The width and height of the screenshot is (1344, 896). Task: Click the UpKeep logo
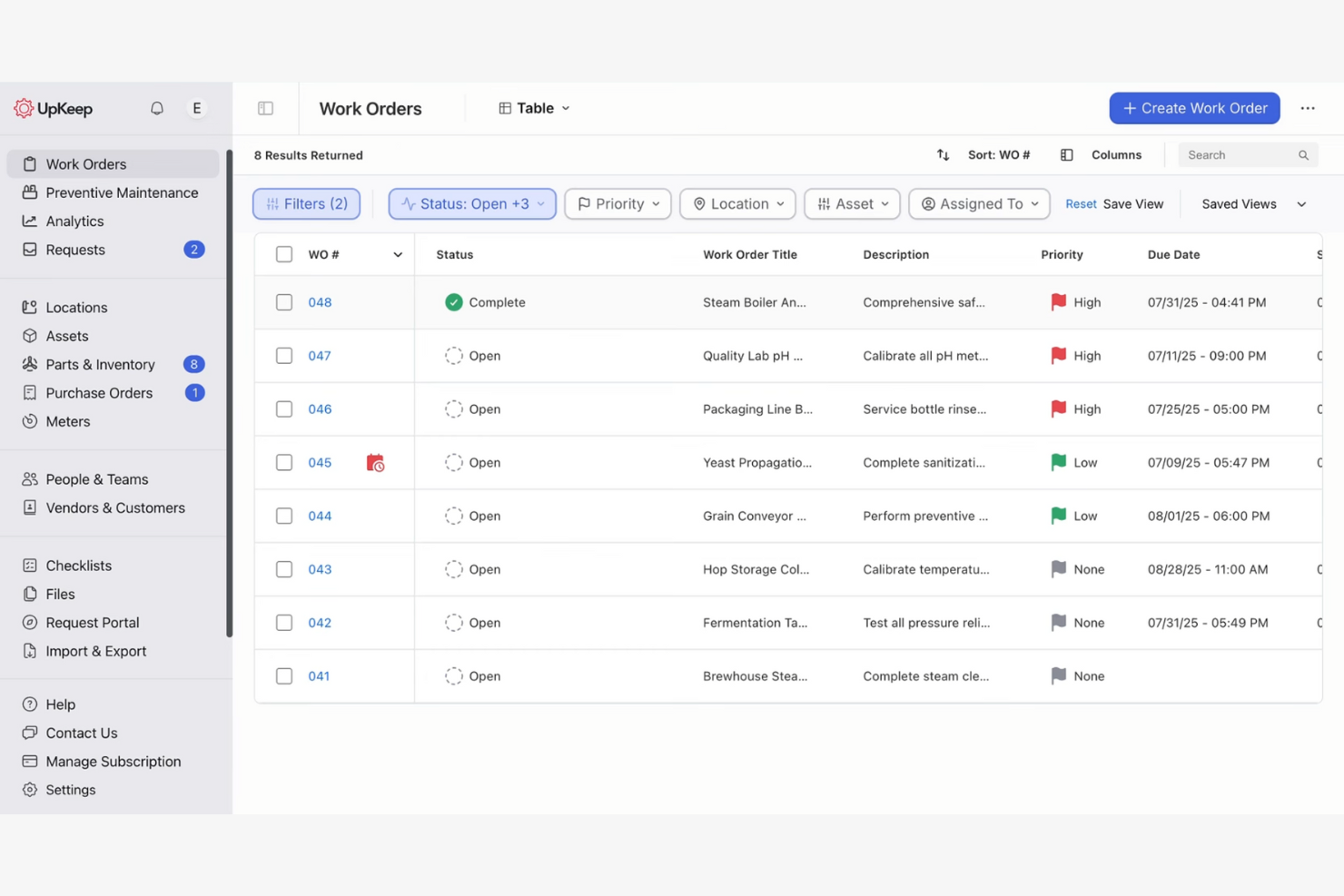[53, 108]
